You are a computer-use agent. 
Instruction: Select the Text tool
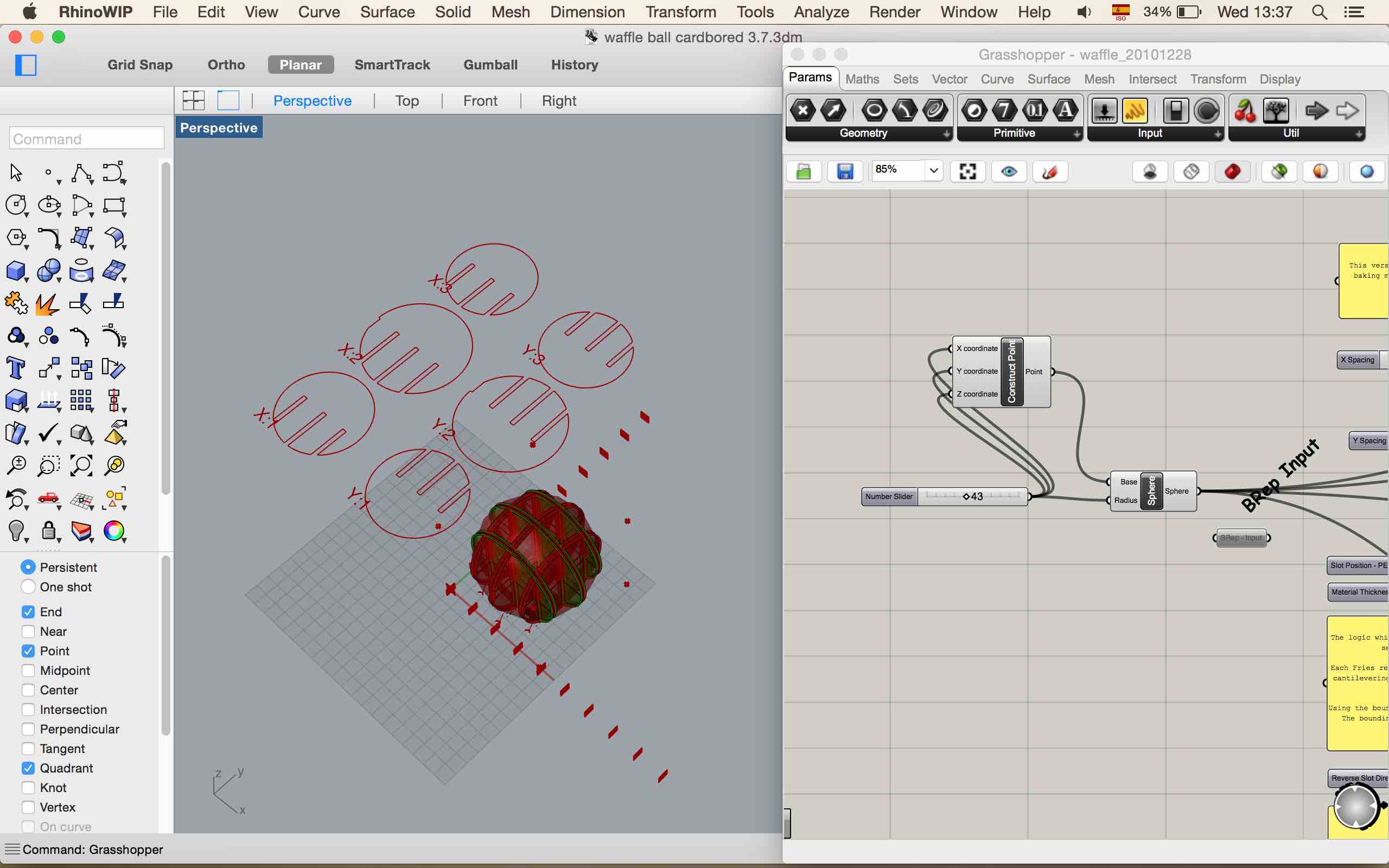click(16, 368)
